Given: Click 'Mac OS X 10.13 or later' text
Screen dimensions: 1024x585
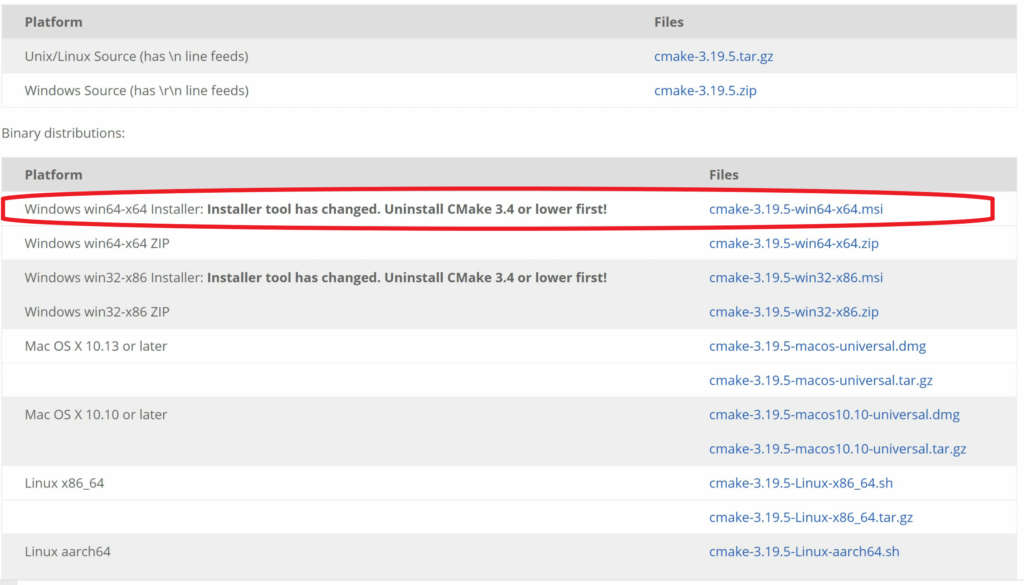Looking at the screenshot, I should pyautogui.click(x=96, y=346).
